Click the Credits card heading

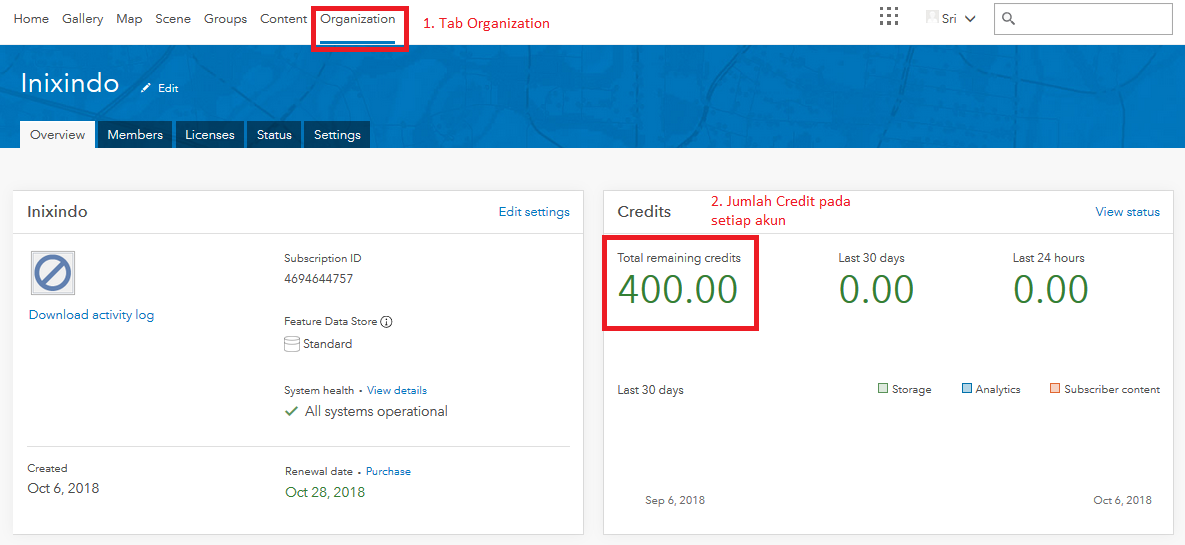coord(644,212)
